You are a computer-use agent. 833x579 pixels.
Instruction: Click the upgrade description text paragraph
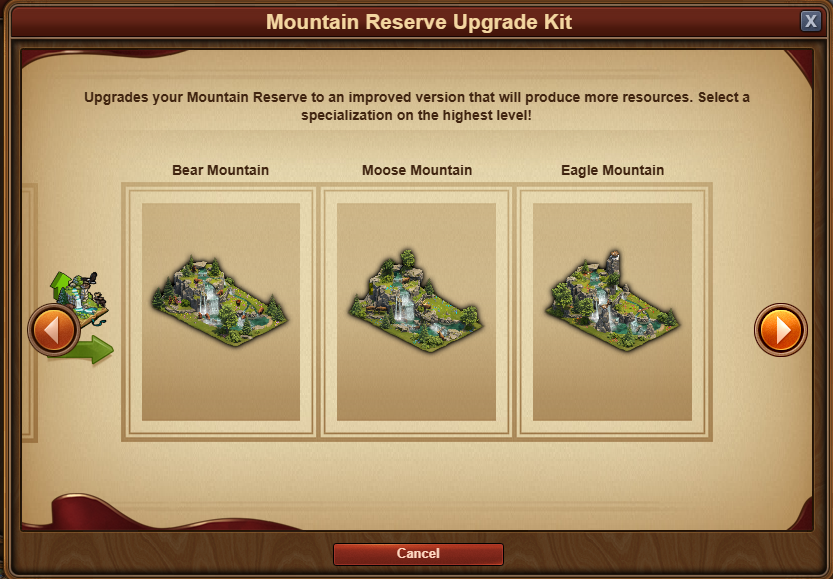coord(416,106)
